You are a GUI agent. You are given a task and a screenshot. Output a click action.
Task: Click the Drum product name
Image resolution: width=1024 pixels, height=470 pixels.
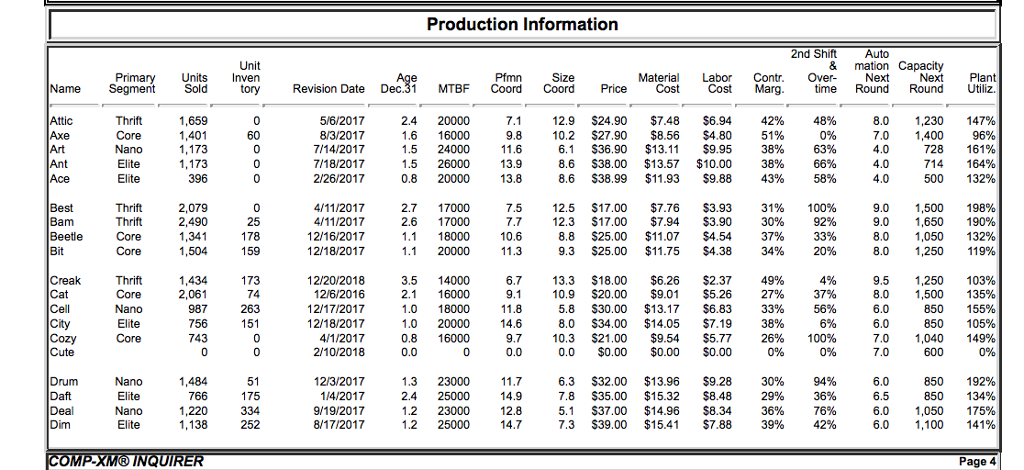tap(63, 382)
